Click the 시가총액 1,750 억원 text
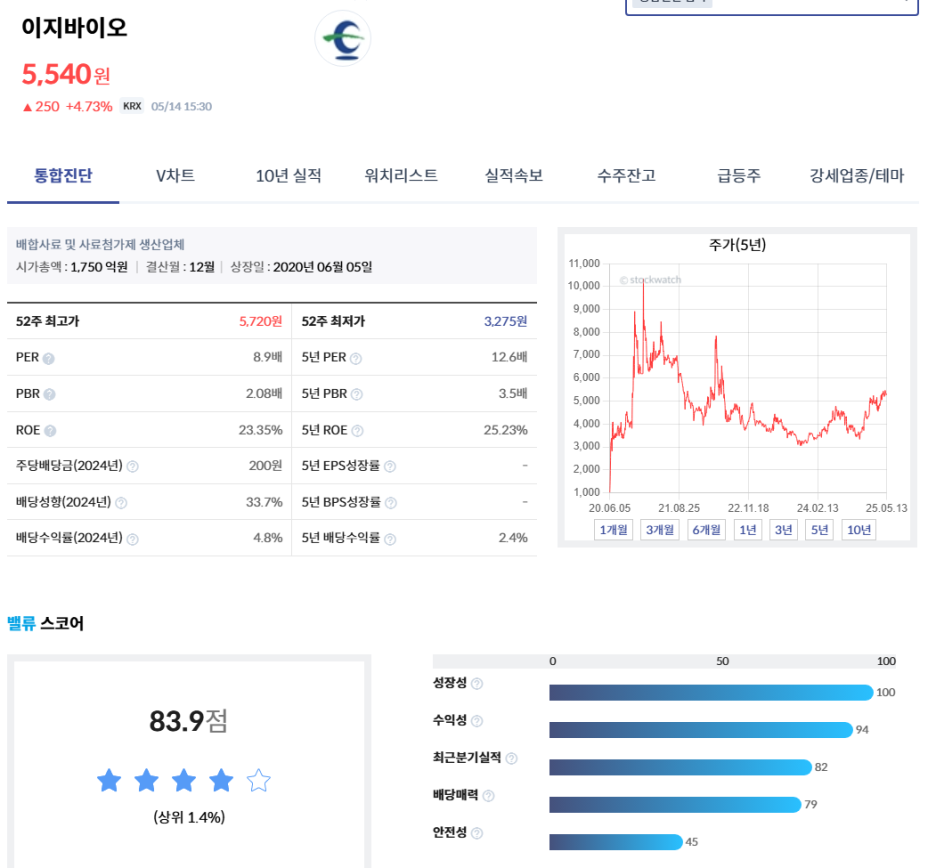The width and height of the screenshot is (936, 868). point(72,267)
